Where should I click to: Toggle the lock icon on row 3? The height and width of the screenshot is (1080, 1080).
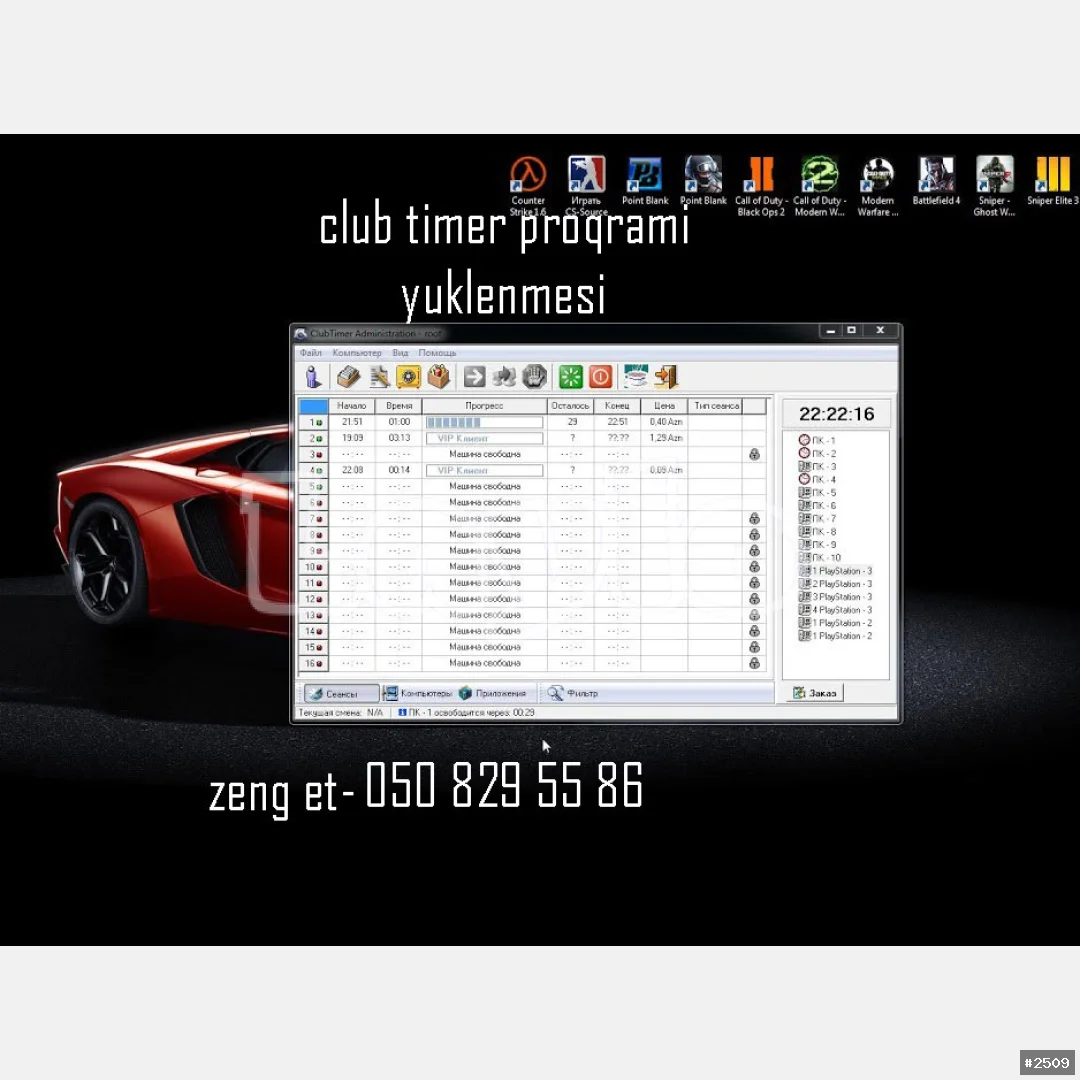(x=754, y=454)
